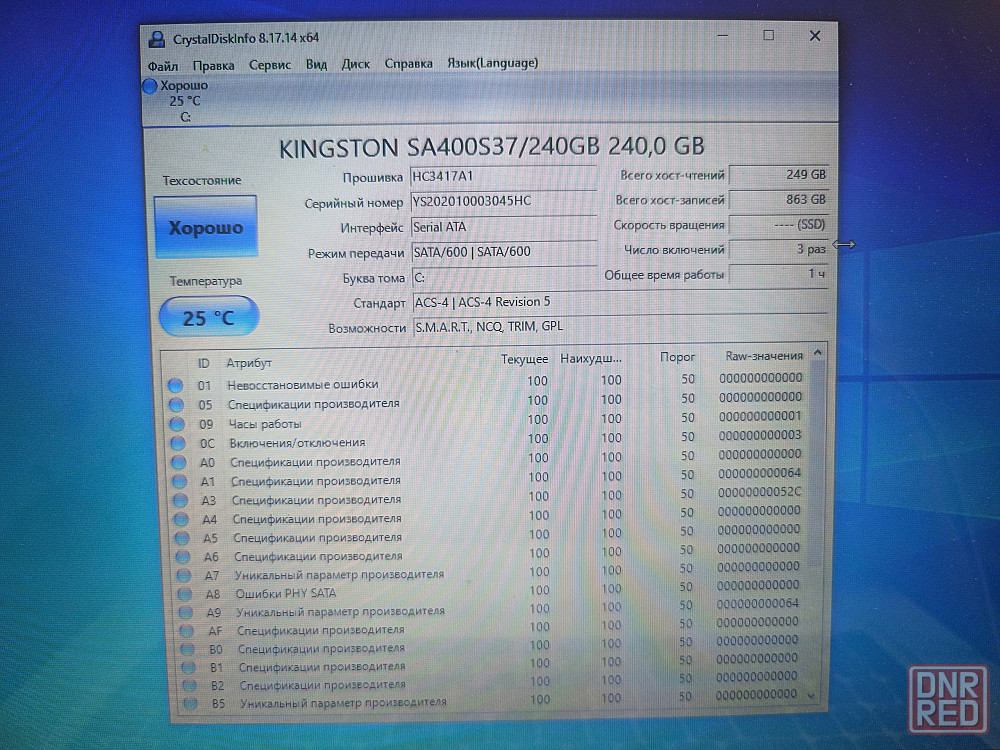The width and height of the screenshot is (1000, 750).
Task: Click status icon of attribute A9
Action: point(186,612)
